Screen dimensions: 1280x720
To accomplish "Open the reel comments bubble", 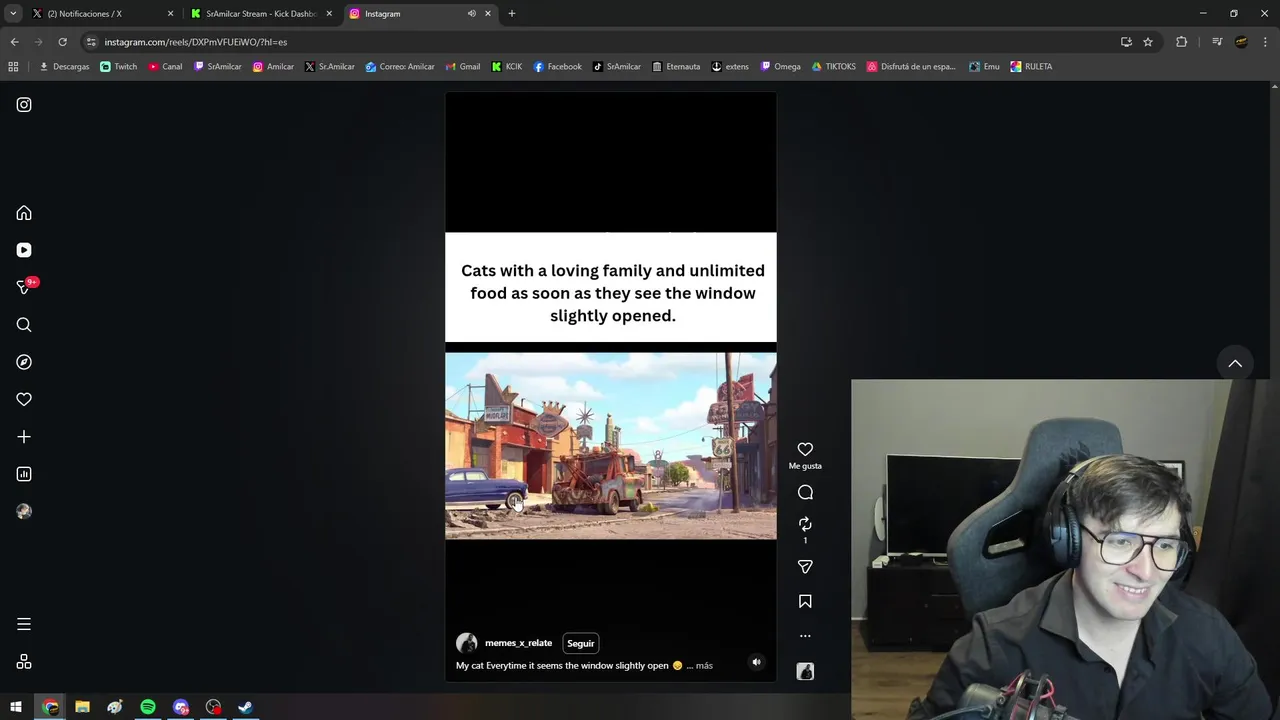I will pos(805,492).
